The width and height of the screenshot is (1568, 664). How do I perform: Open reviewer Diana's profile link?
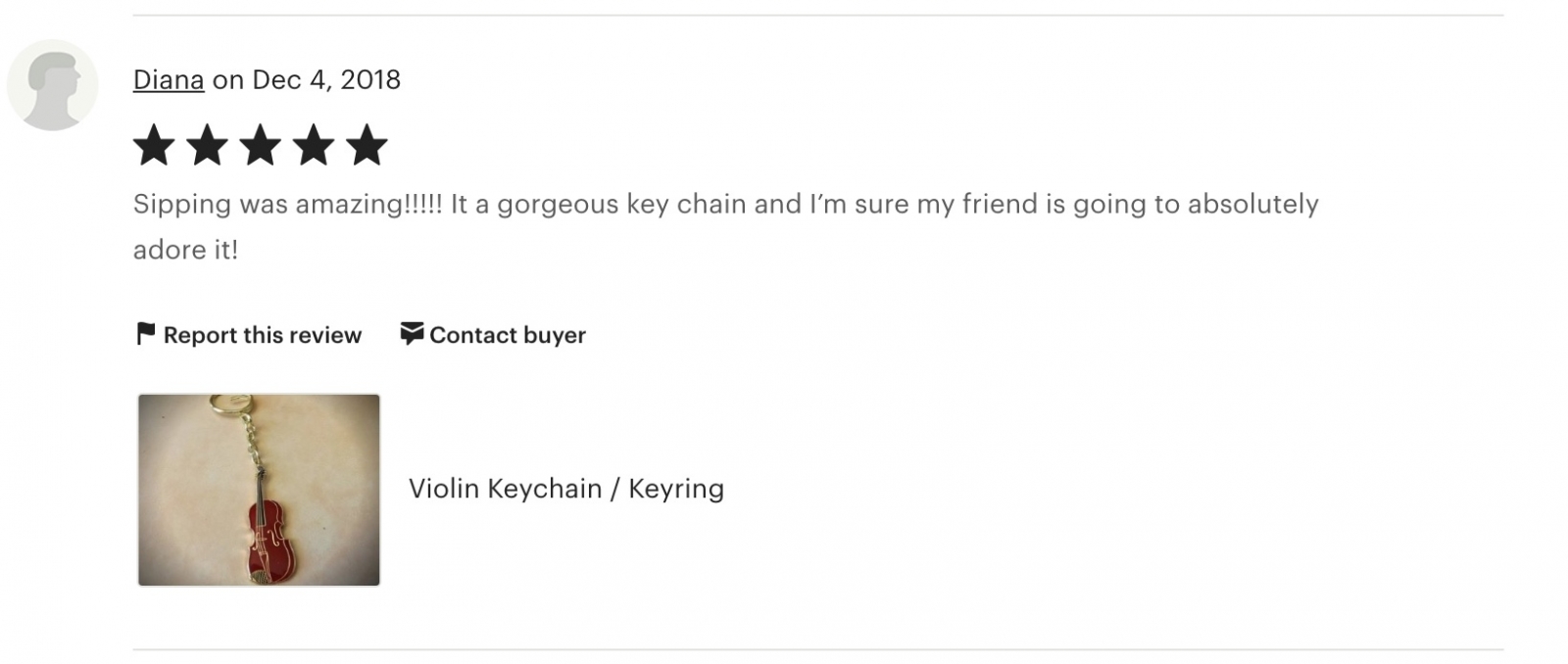tap(169, 79)
